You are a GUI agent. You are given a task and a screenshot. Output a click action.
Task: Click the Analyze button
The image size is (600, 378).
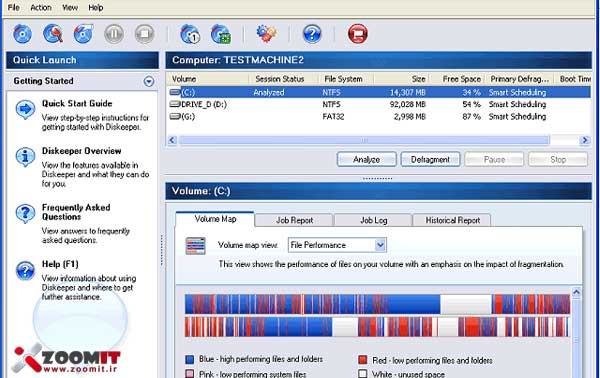pos(367,160)
